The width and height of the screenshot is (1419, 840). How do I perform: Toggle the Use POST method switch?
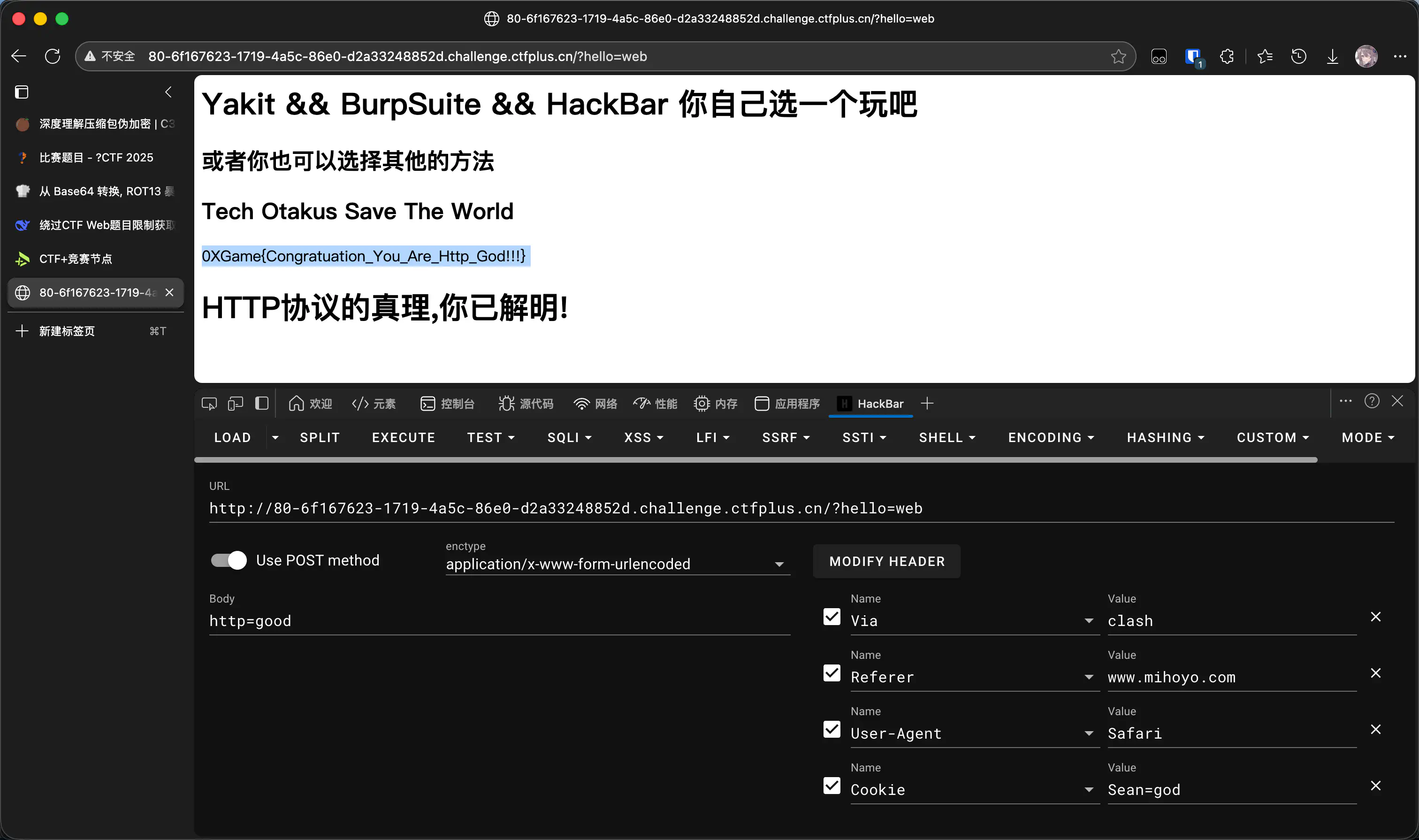click(x=229, y=560)
